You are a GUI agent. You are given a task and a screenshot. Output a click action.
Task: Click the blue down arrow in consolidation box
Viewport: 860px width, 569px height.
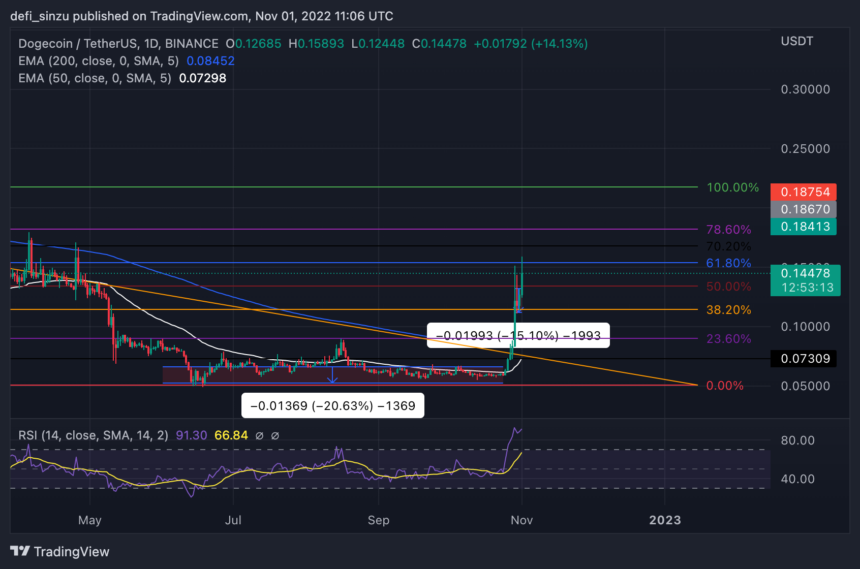point(332,375)
